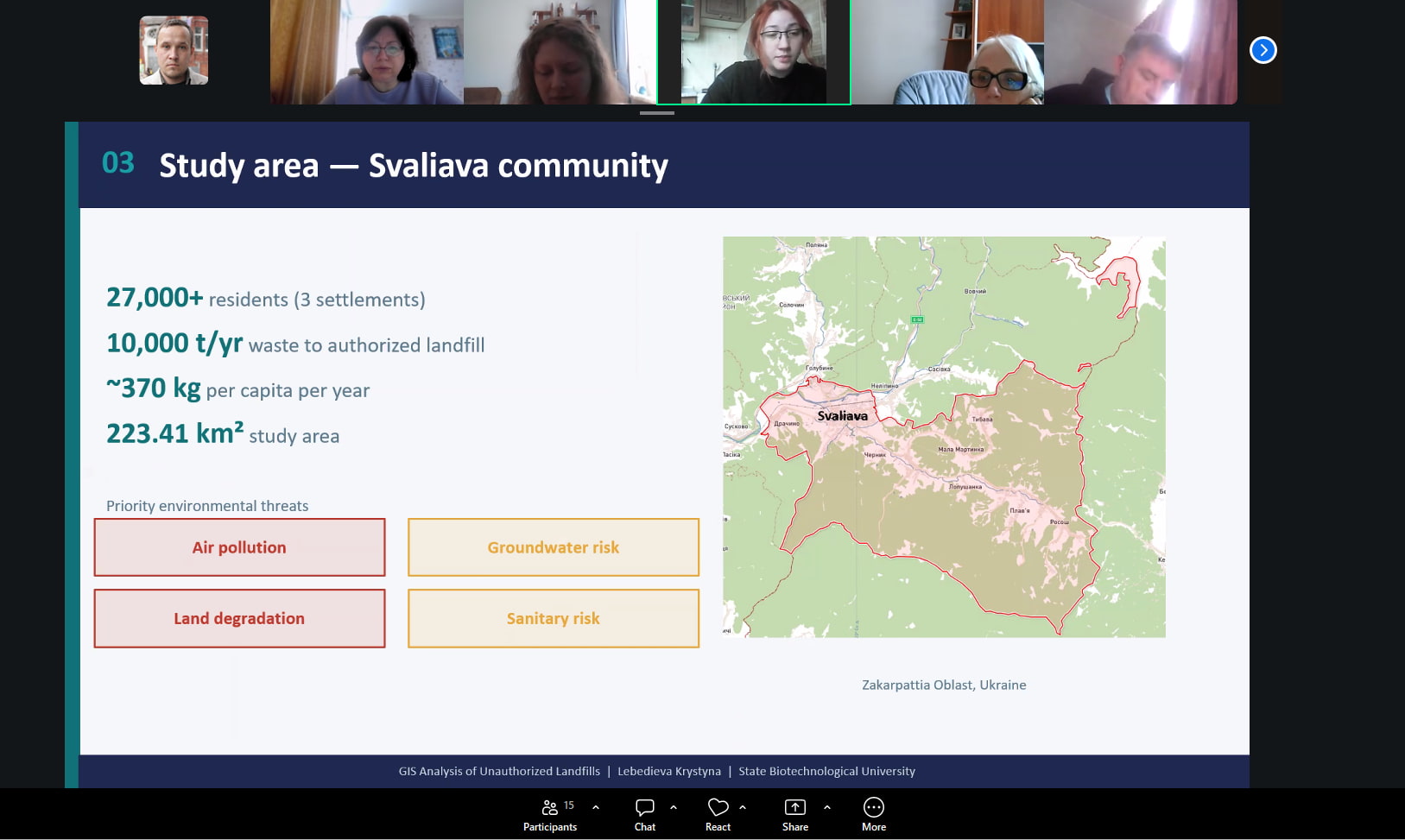This screenshot has height=840, width=1405.
Task: Click the Groundwater risk box
Action: click(553, 547)
